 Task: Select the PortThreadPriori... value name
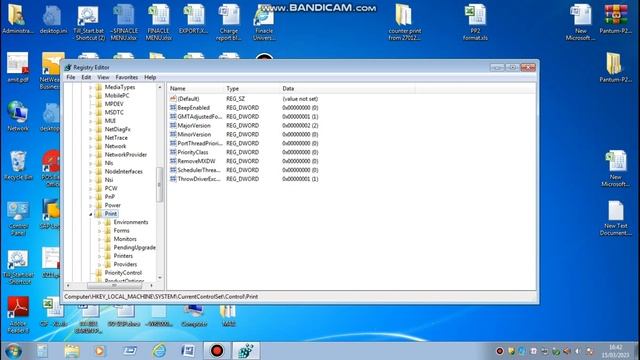(x=200, y=143)
